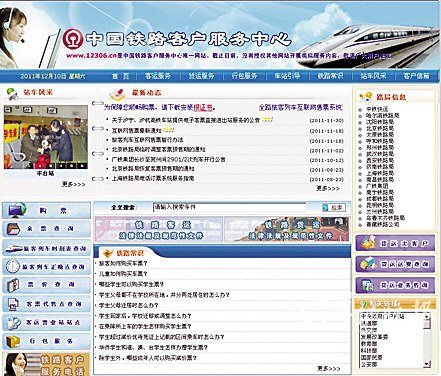
Task: Click the 购票 button label
Action: pos(53,211)
